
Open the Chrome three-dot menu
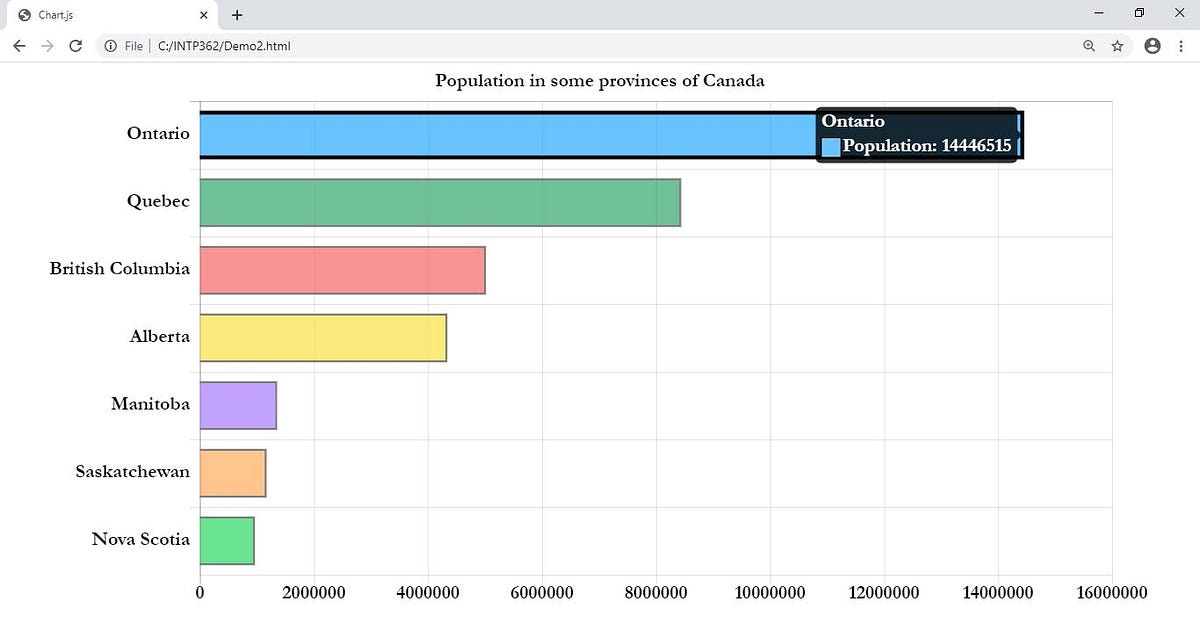[x=1181, y=46]
